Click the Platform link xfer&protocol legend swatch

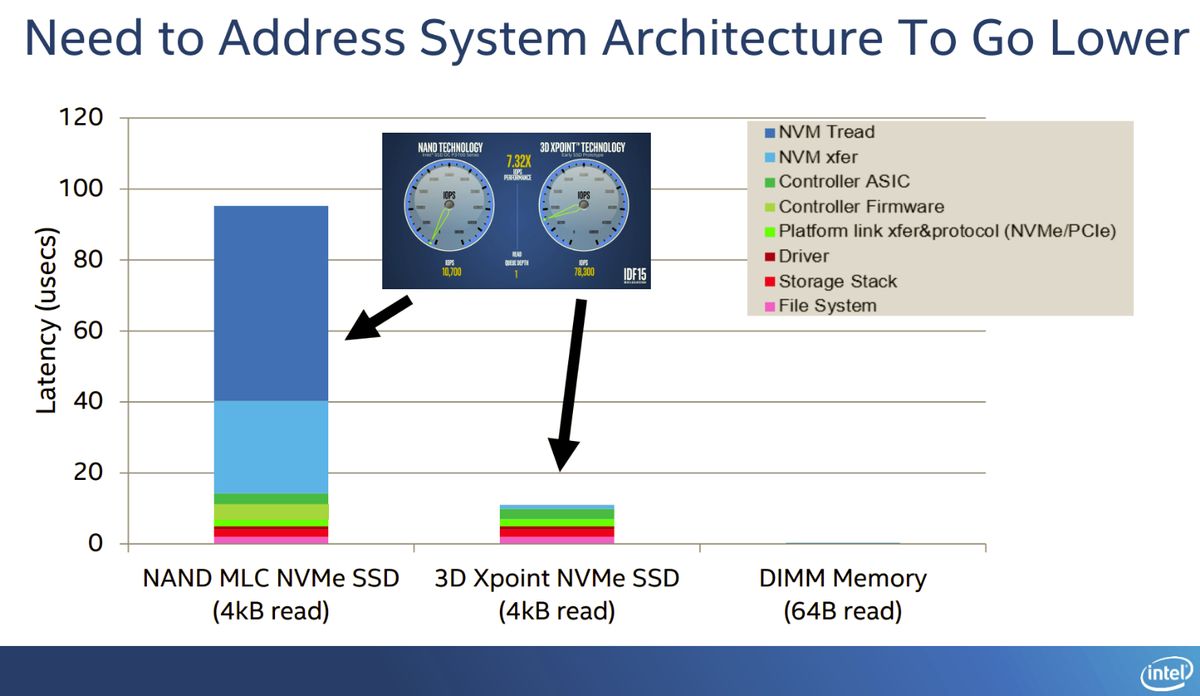tap(769, 232)
